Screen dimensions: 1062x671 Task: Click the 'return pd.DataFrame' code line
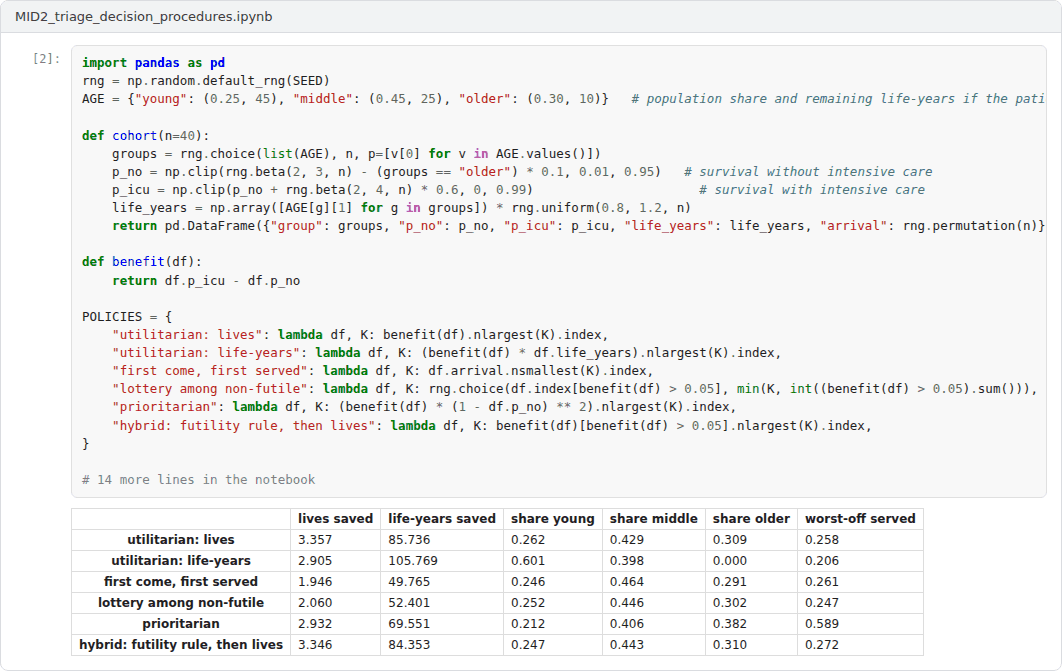[578, 225]
